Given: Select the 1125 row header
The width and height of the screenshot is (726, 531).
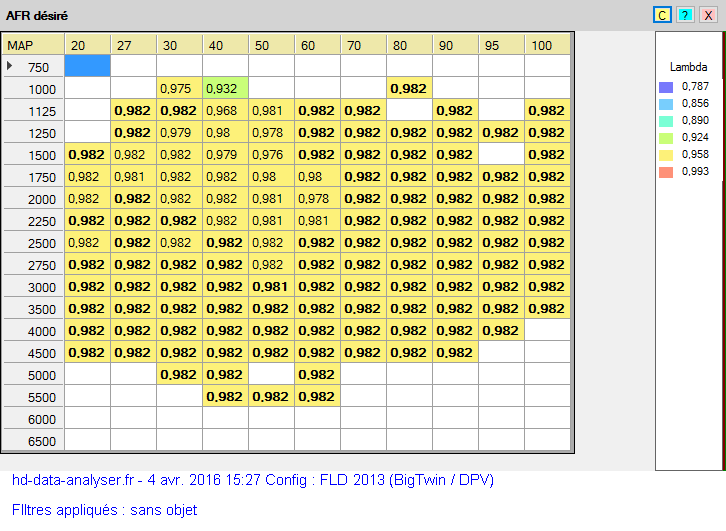Looking at the screenshot, I should (x=33, y=110).
